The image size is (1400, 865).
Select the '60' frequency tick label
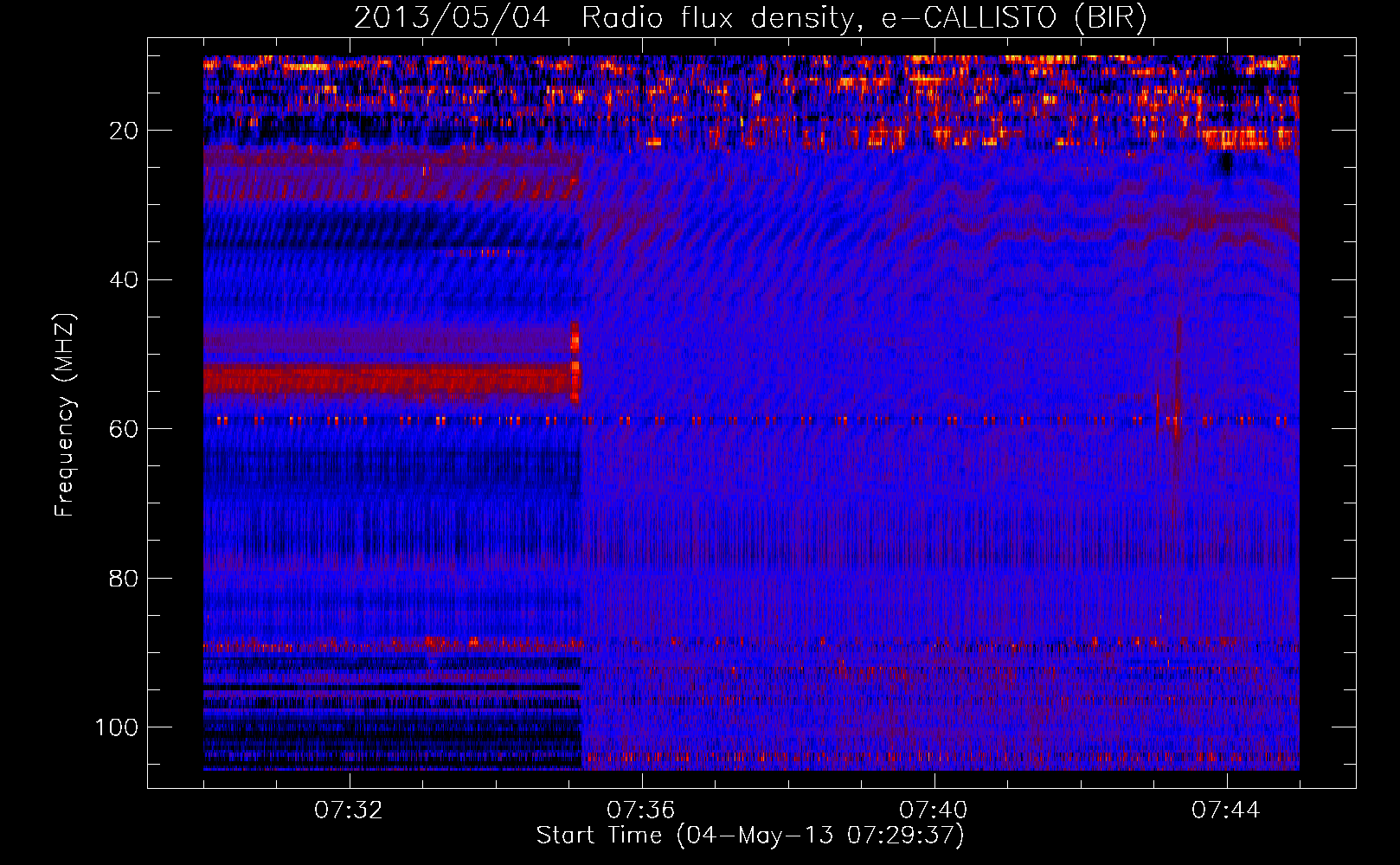coord(124,429)
